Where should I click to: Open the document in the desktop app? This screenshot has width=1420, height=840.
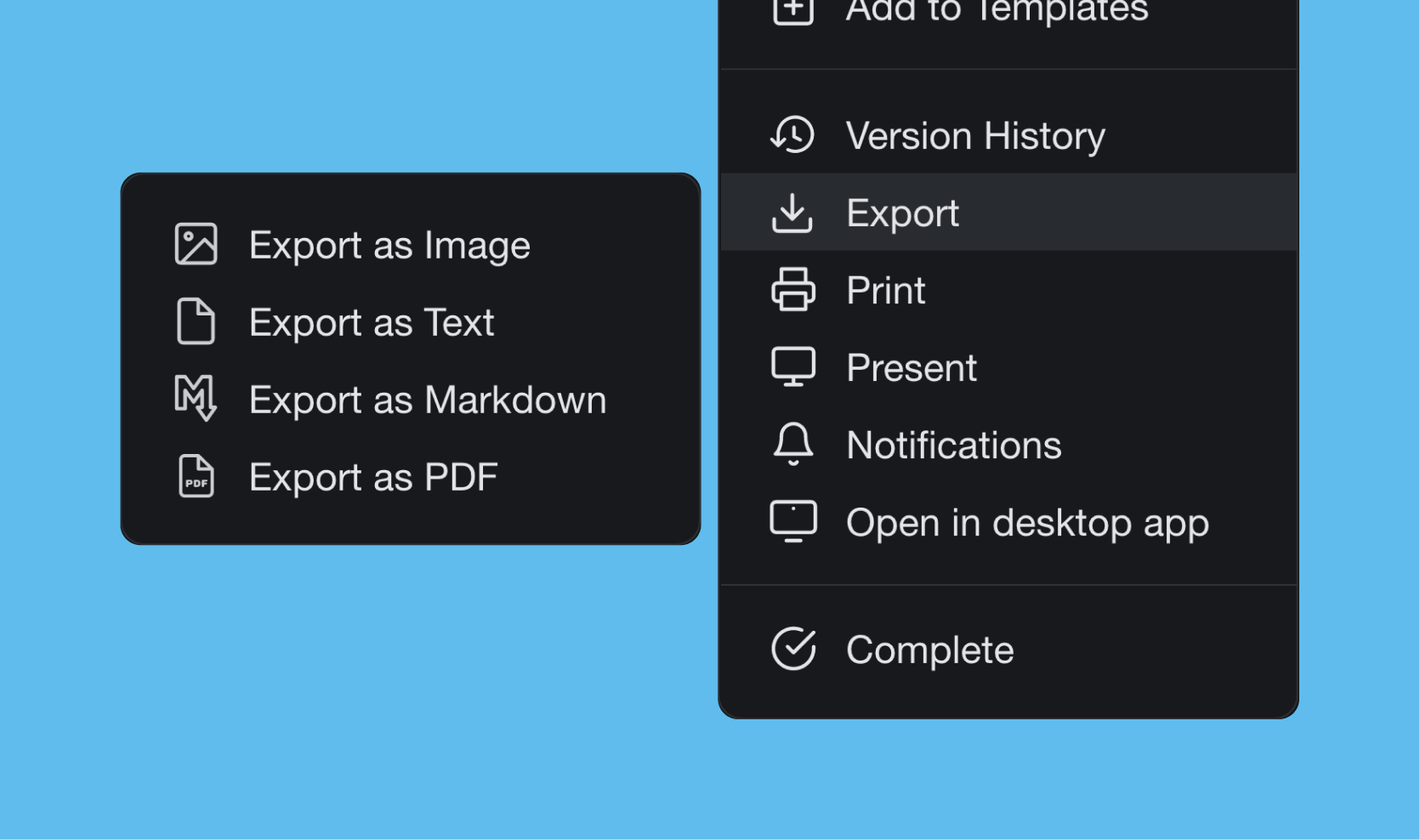tap(1027, 522)
